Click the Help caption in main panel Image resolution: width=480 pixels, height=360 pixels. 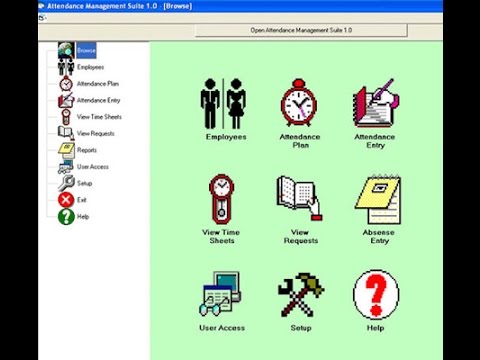pos(376,328)
